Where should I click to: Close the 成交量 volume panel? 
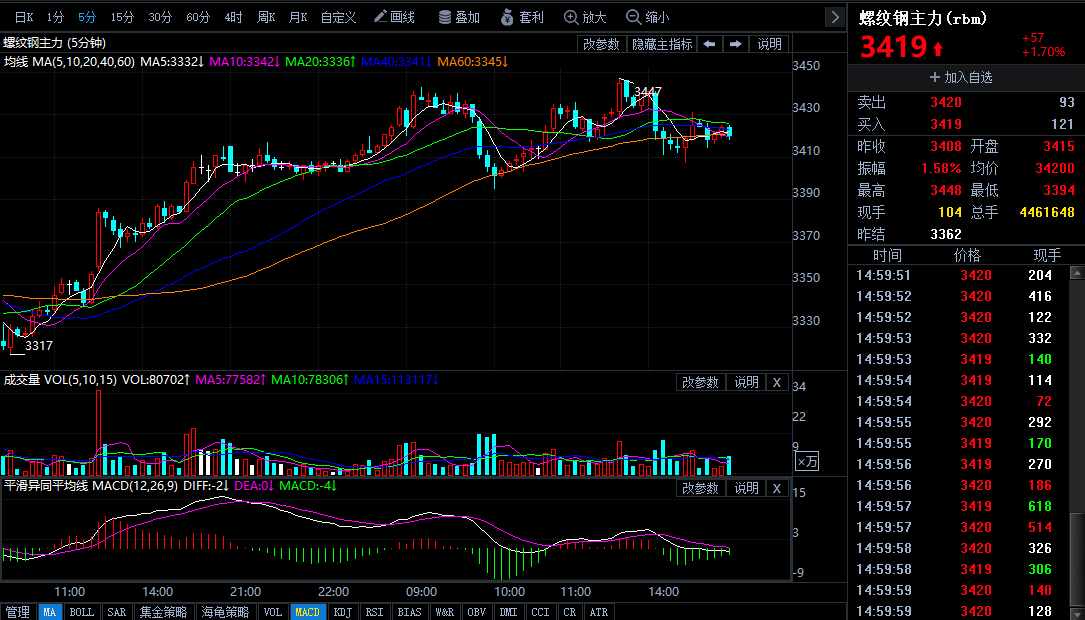coord(777,382)
